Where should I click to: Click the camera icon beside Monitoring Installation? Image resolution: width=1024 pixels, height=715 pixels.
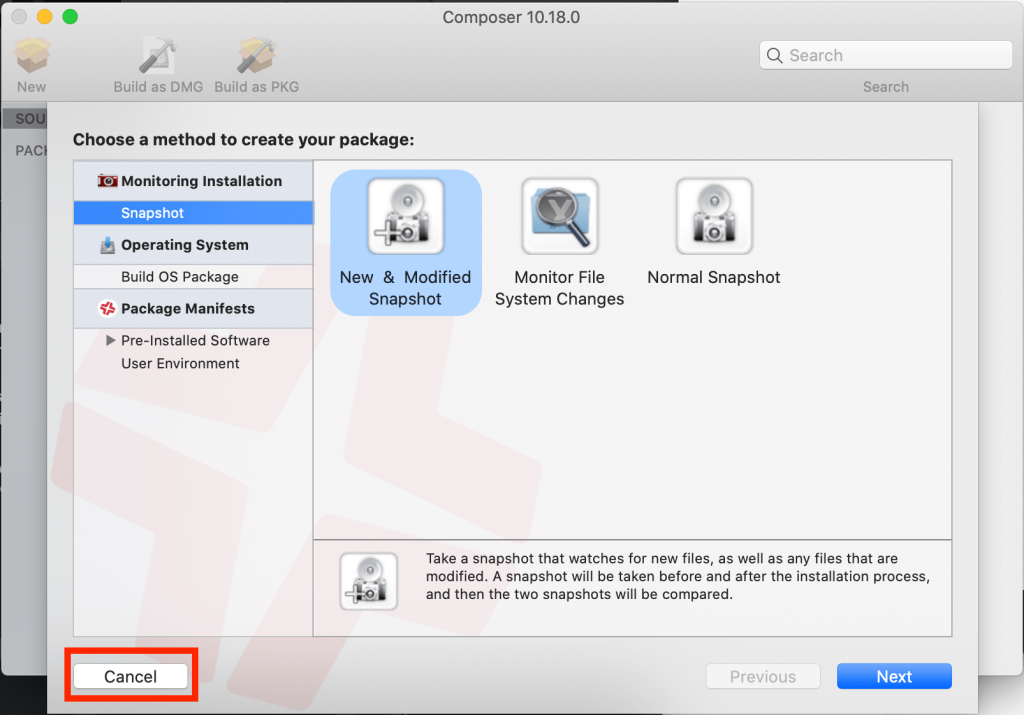coord(107,181)
